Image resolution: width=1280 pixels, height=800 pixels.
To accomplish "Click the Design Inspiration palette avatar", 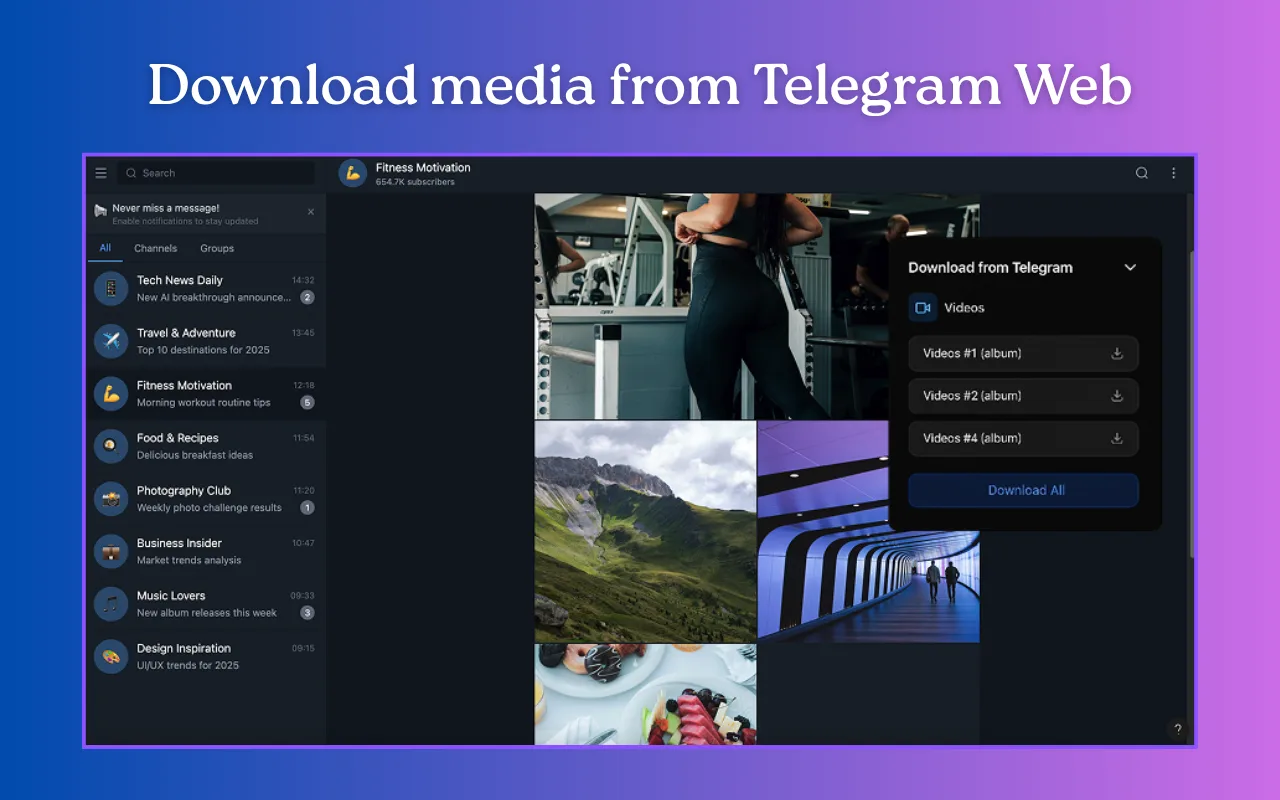I will click(x=111, y=656).
